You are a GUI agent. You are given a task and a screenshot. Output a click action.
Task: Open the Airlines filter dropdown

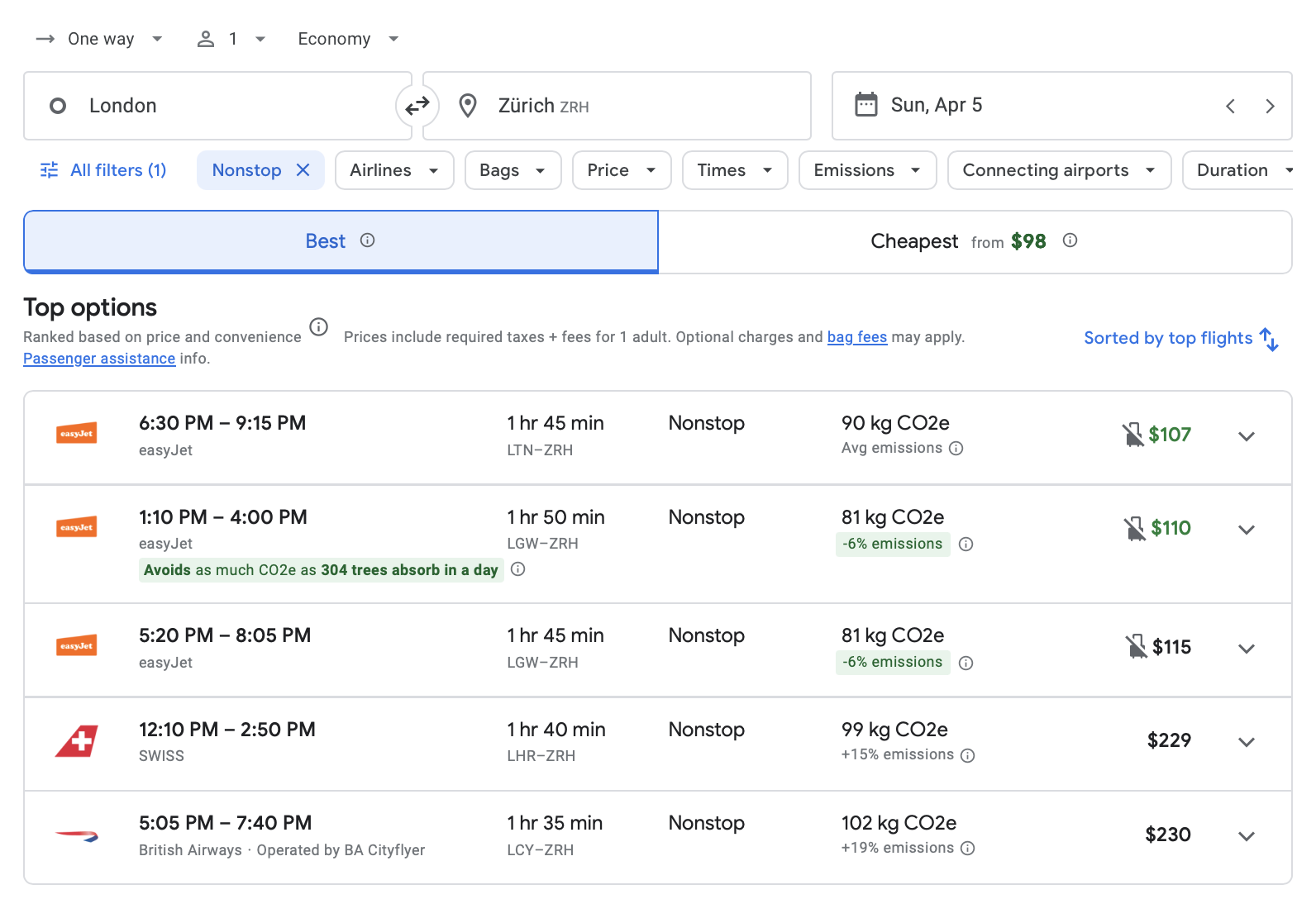pos(393,170)
